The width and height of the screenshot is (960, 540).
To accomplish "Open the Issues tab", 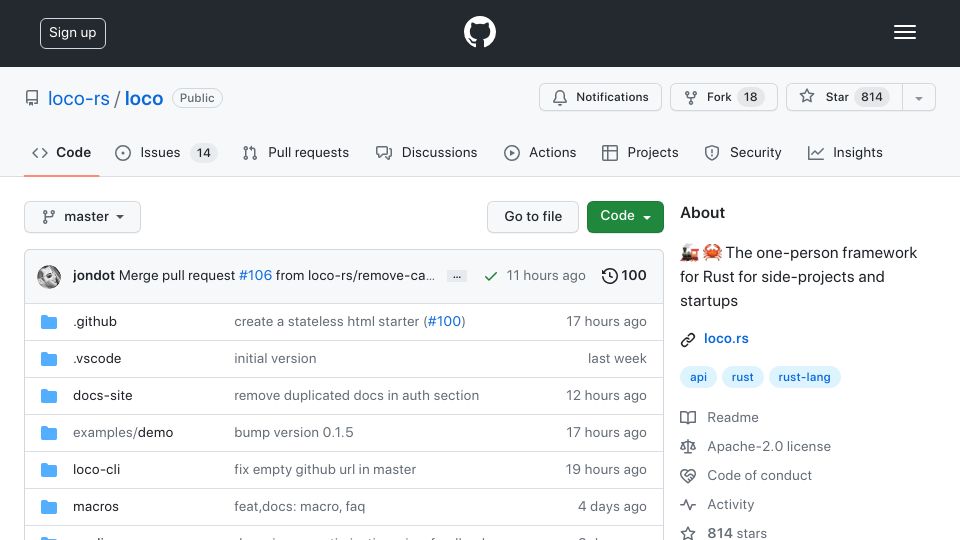I will pyautogui.click(x=165, y=152).
